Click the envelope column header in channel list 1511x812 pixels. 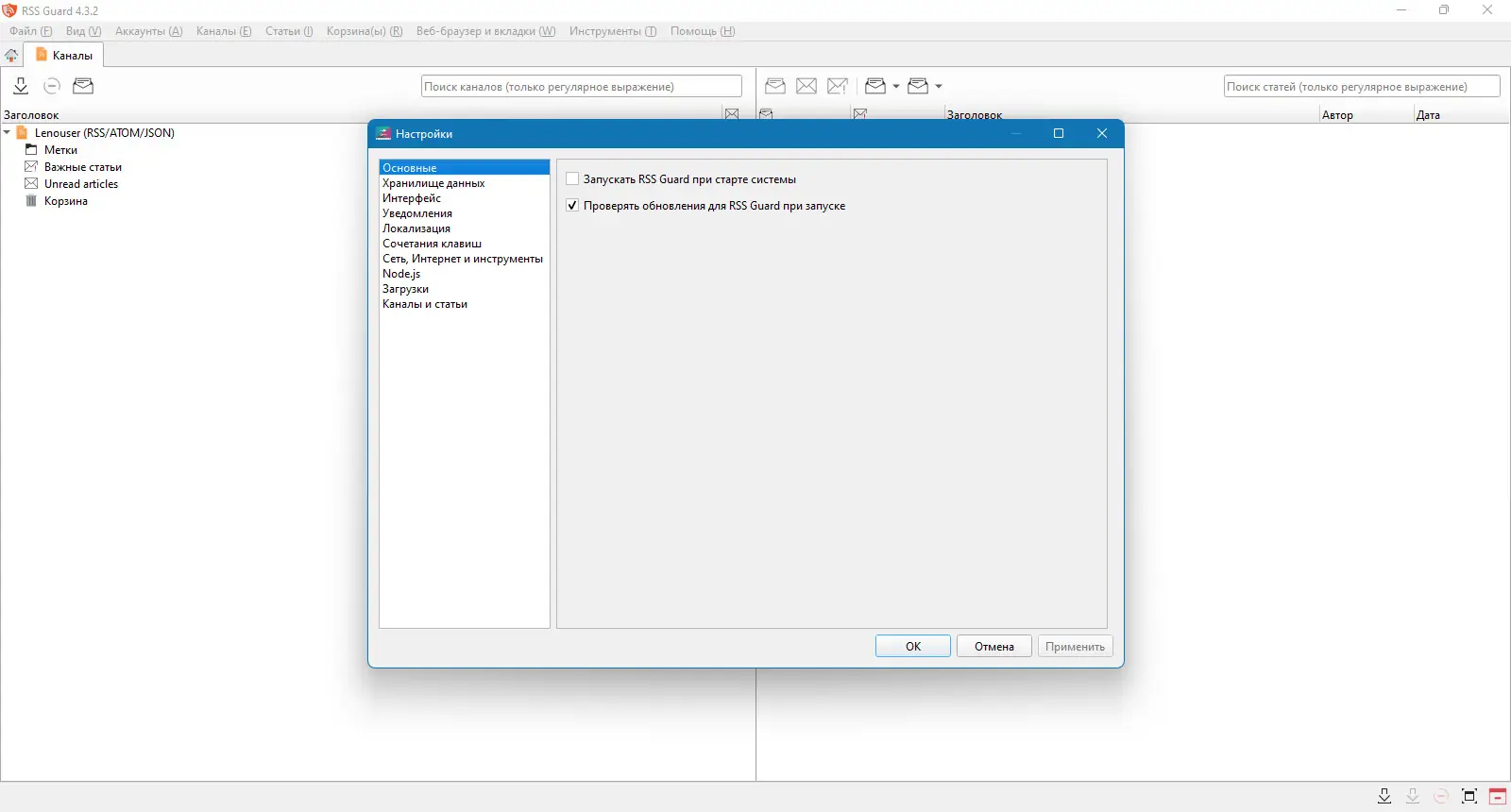tap(732, 114)
